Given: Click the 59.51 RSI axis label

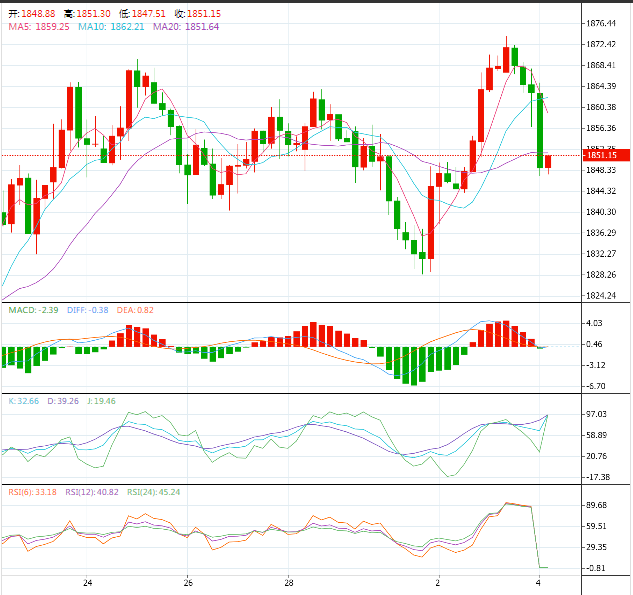Looking at the screenshot, I should pos(596,526).
